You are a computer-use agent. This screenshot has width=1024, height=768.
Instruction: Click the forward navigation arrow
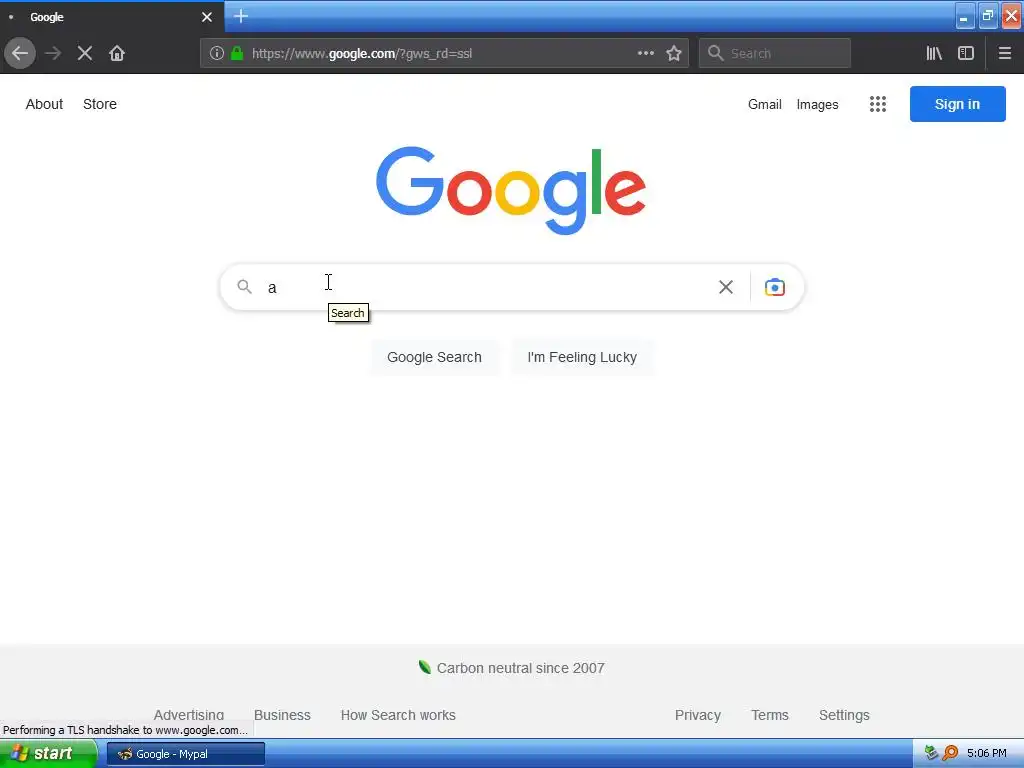pos(53,53)
